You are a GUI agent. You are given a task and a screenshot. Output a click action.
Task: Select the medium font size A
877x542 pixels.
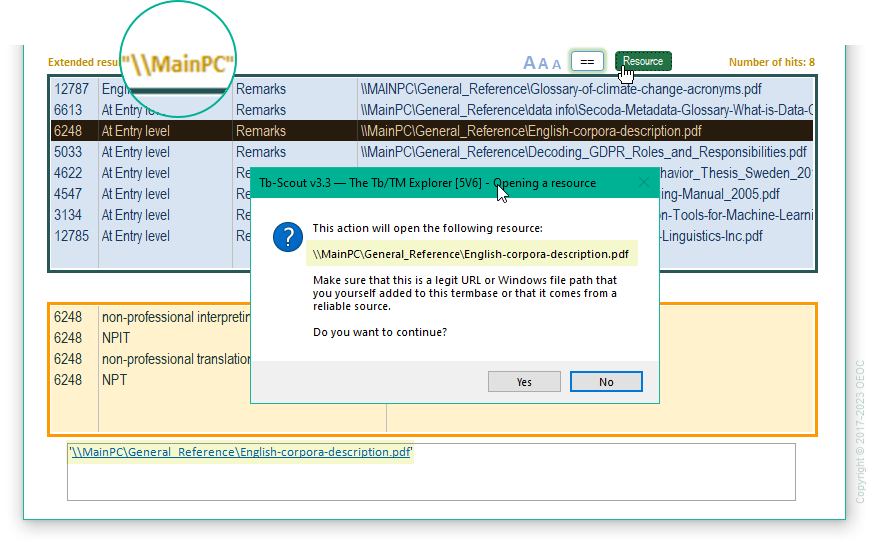click(544, 64)
